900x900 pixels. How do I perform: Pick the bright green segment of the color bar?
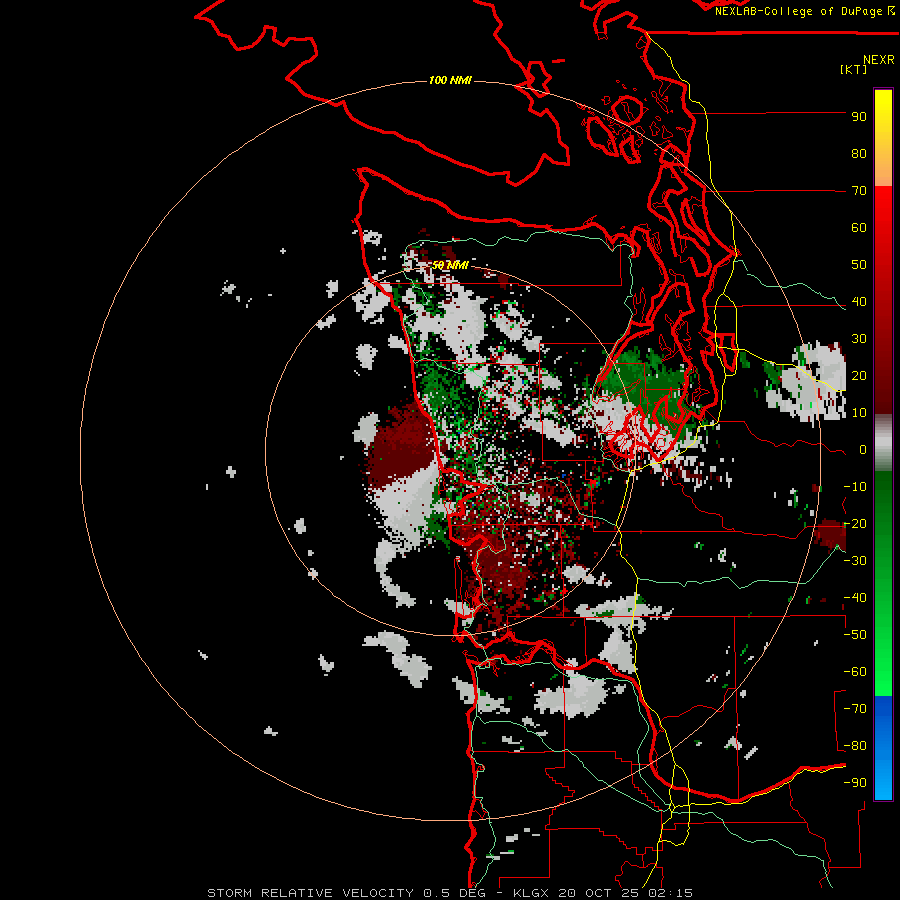[883, 660]
